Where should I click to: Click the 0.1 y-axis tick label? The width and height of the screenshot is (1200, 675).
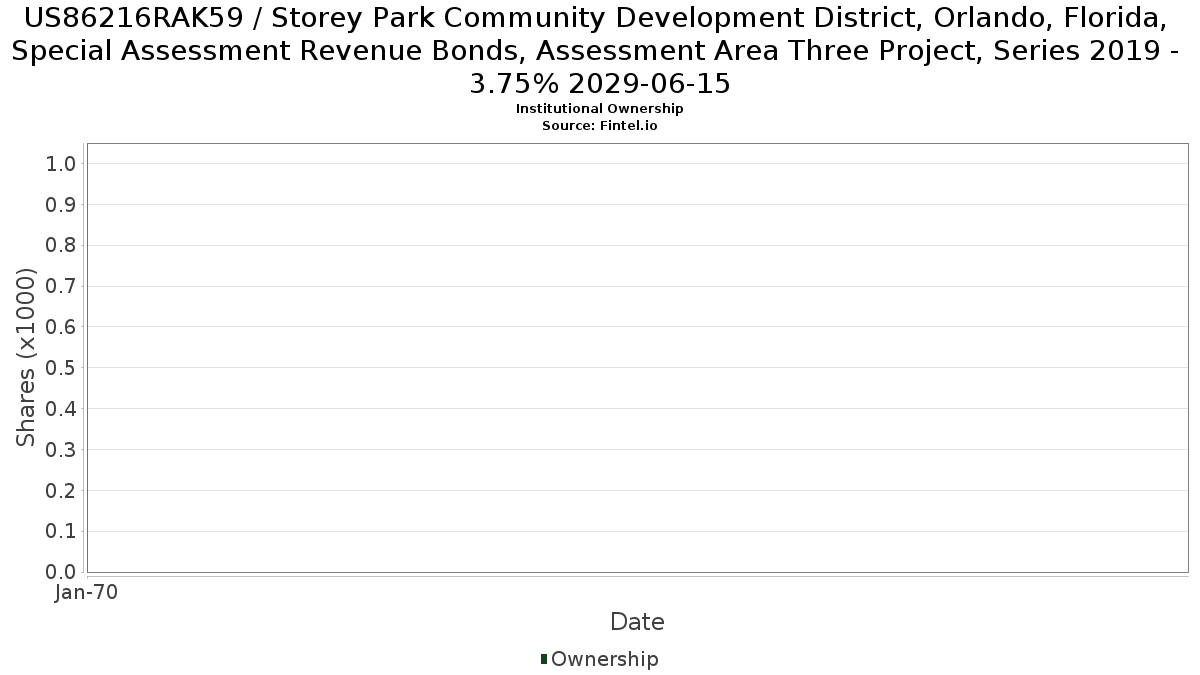(x=61, y=531)
